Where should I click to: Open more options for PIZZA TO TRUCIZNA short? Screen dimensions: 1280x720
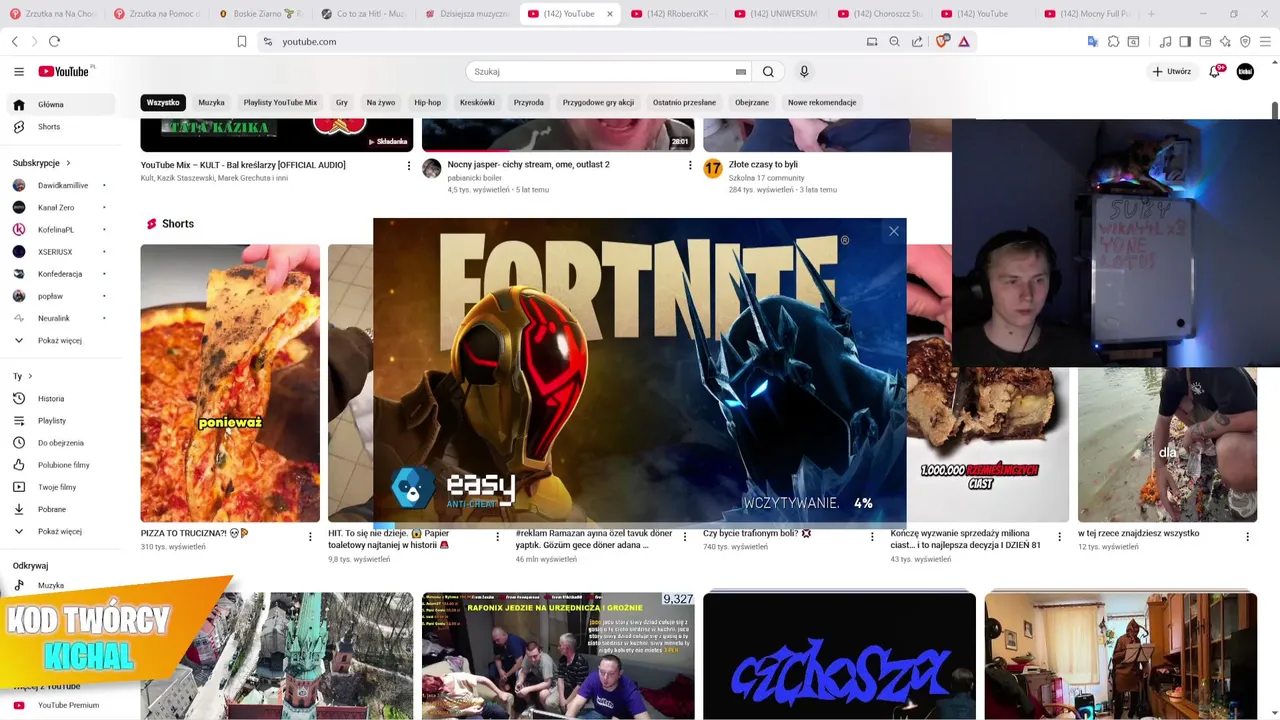310,537
